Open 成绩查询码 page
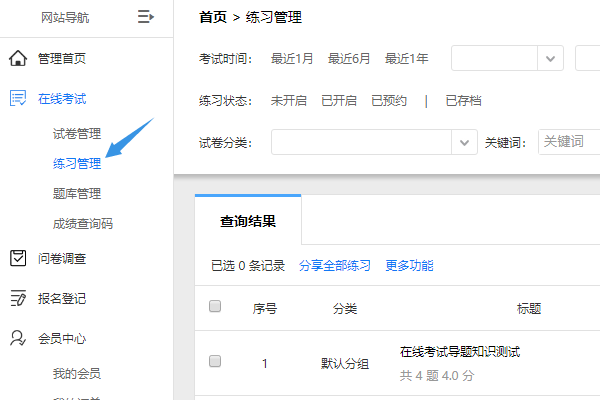The height and width of the screenshot is (400, 600). tap(83, 224)
